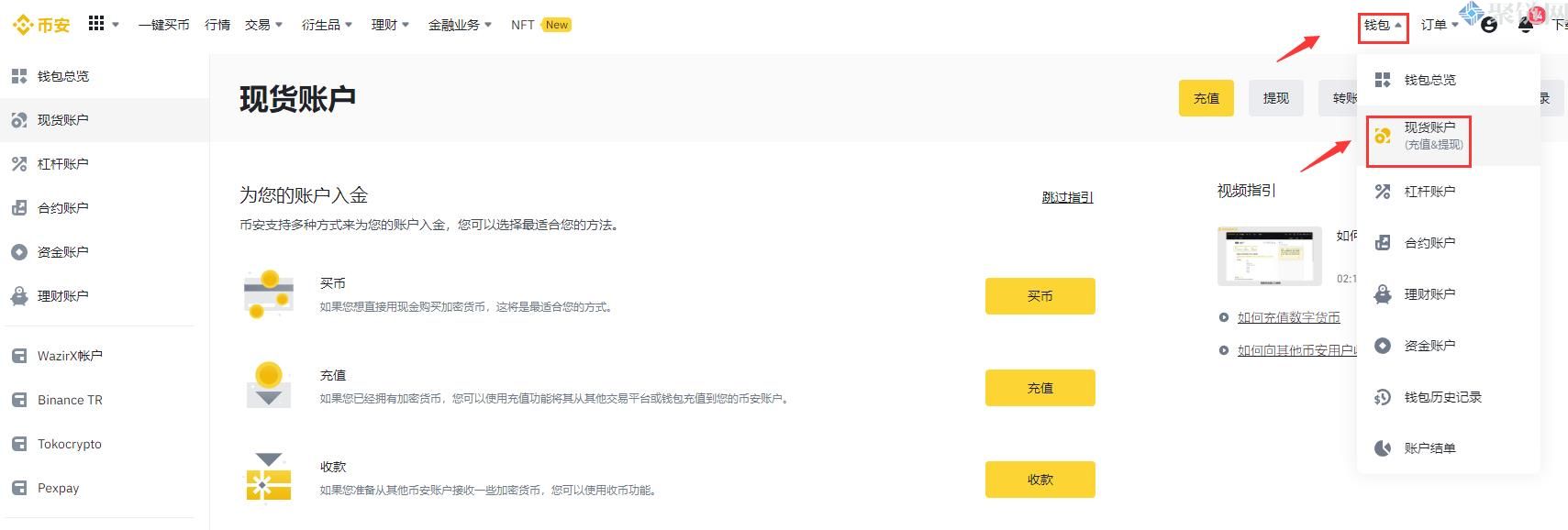
Task: Open 行情 in top navigation
Action: 217,25
